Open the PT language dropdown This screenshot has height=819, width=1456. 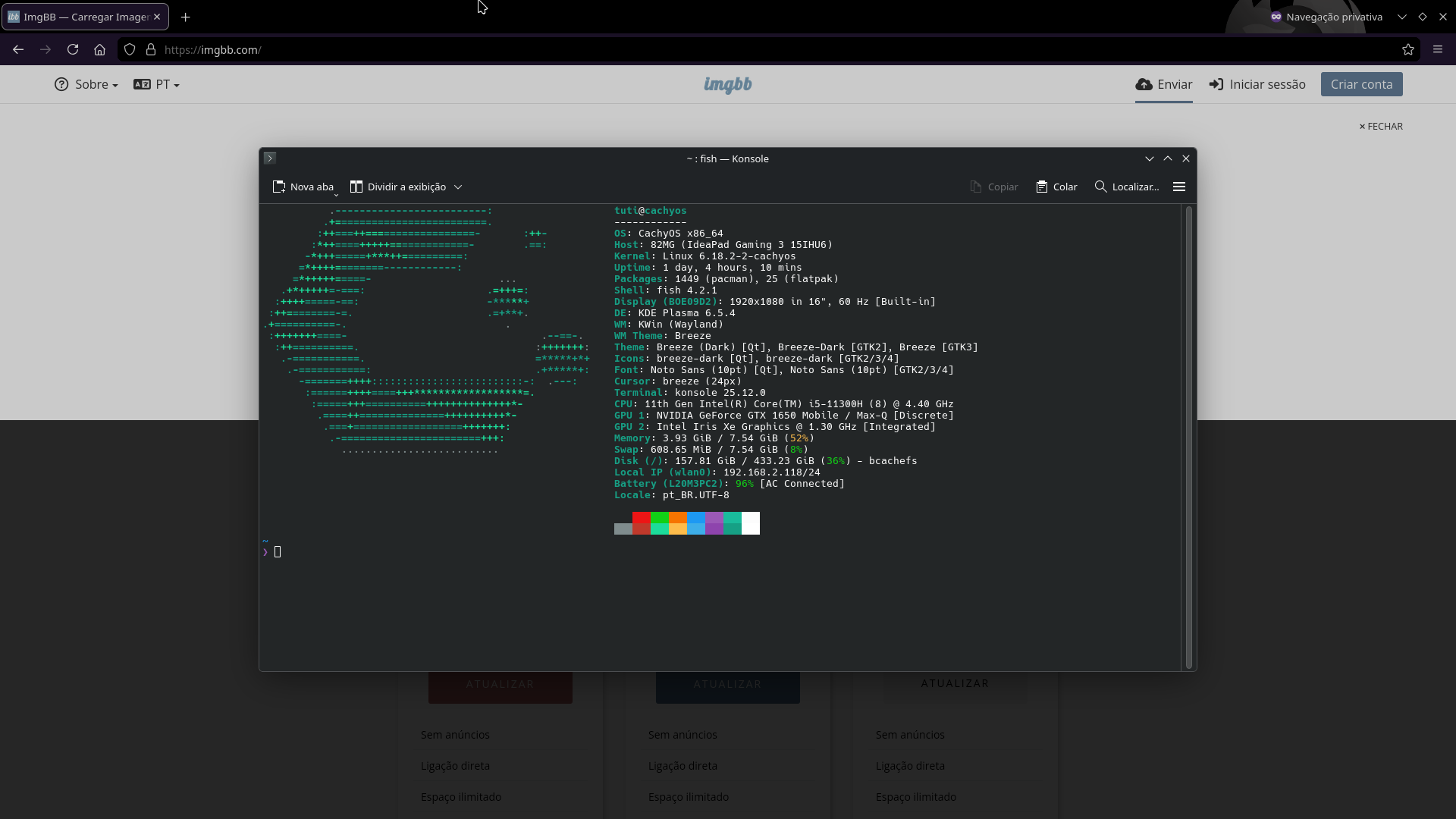[156, 84]
